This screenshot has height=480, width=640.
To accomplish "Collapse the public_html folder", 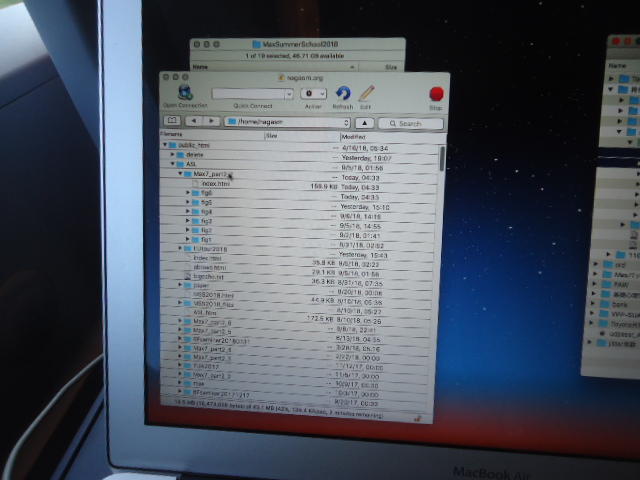I will 165,144.
